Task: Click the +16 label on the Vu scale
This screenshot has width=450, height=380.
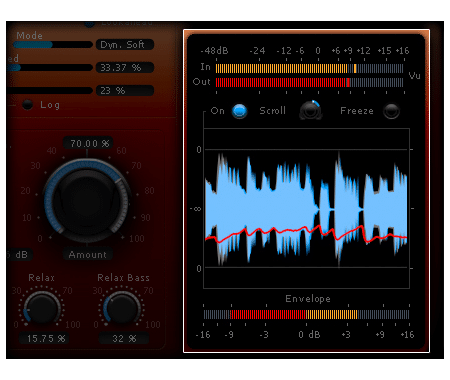Action: (x=402, y=51)
